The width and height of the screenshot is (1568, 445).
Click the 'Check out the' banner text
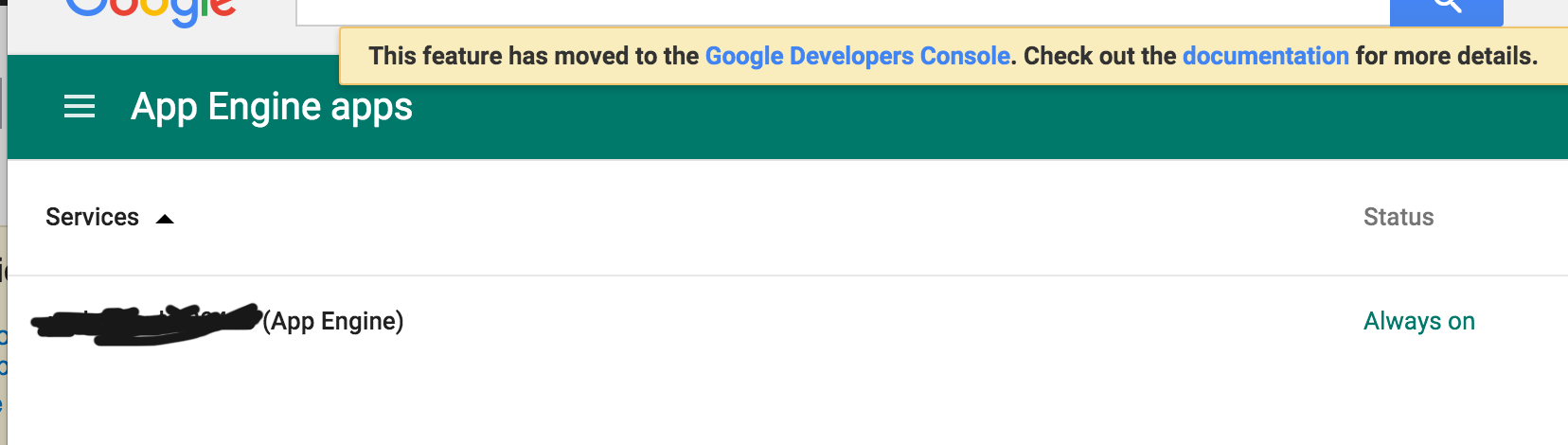pyautogui.click(x=1100, y=56)
